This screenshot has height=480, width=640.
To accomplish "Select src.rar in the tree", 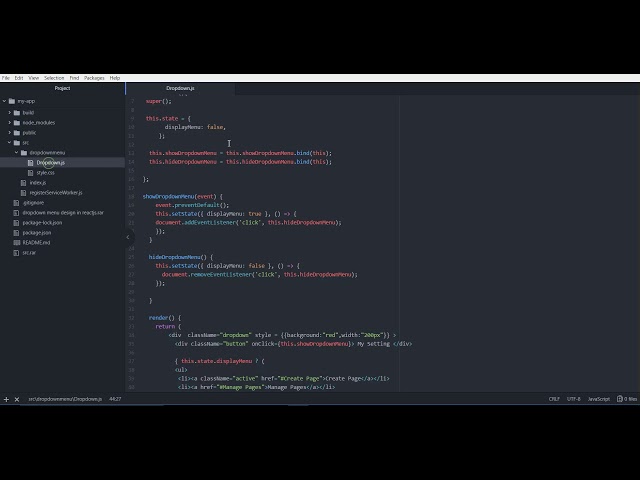I will (29, 253).
